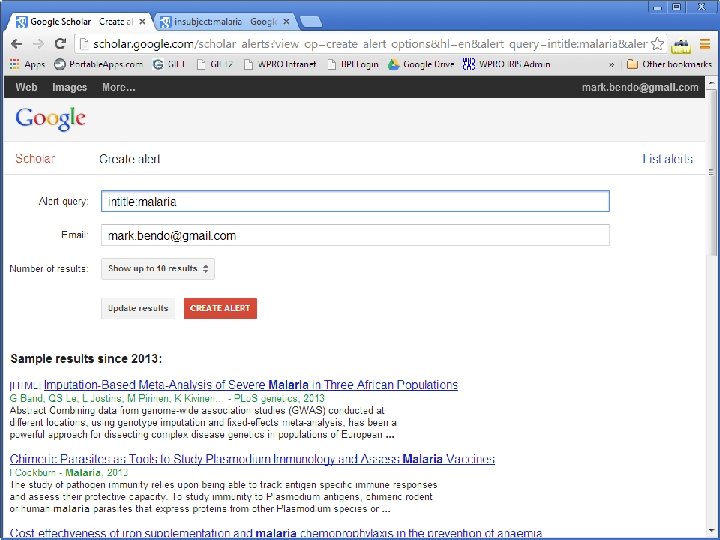Click the G Band, QS Le author line
Image resolution: width=720 pixels, height=540 pixels.
point(167,398)
